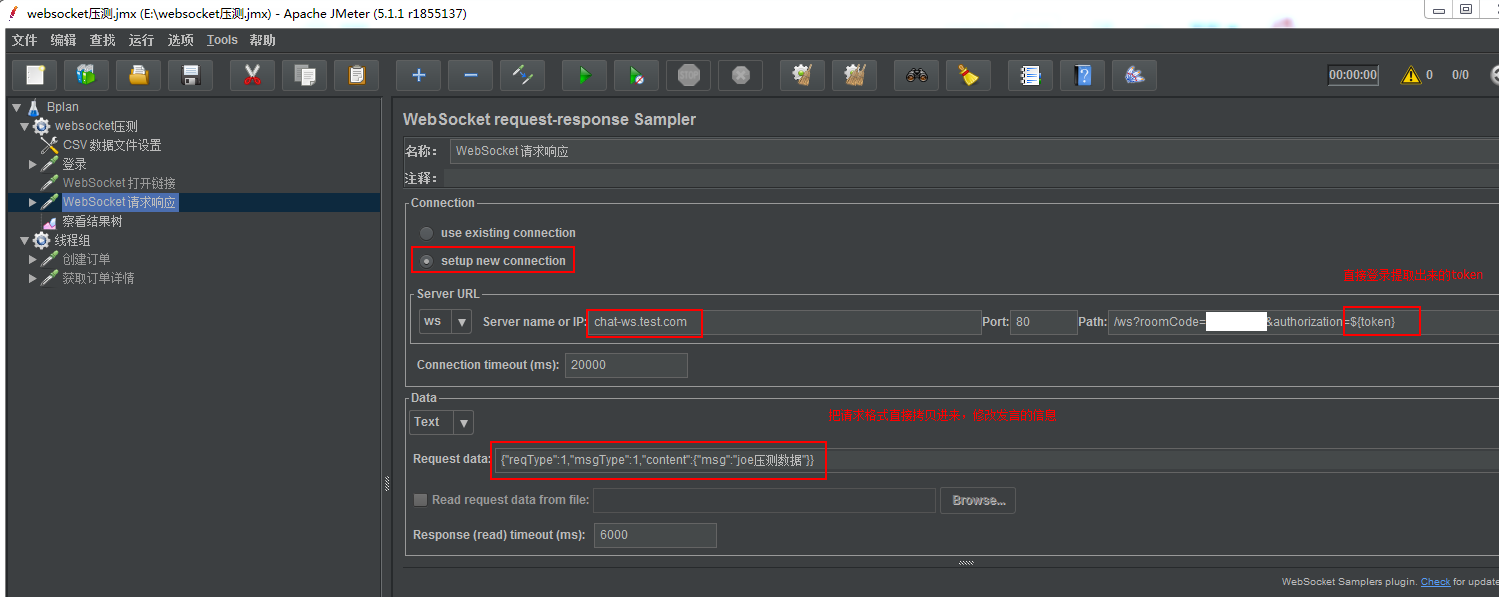Viewport: 1499px width, 597px height.
Task: Clear results with single broom icon
Action: 802,75
